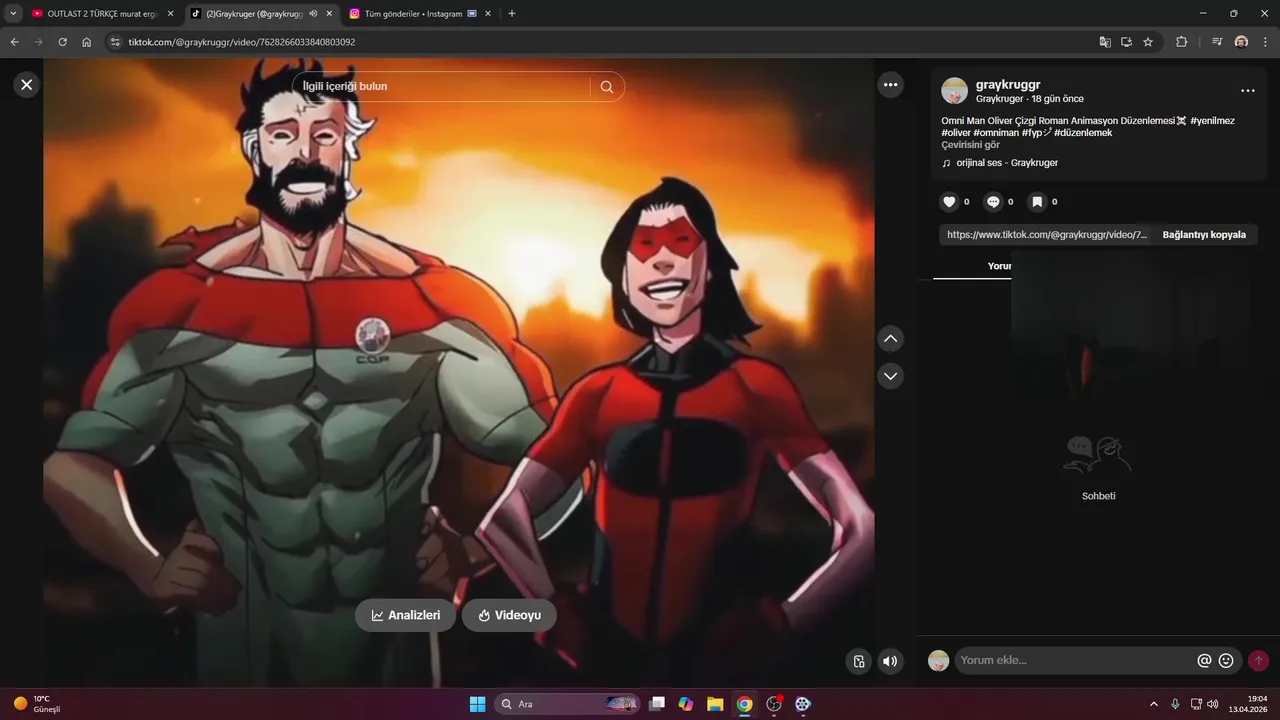Open File Explorer from the taskbar
1280x720 pixels.
pyautogui.click(x=715, y=704)
